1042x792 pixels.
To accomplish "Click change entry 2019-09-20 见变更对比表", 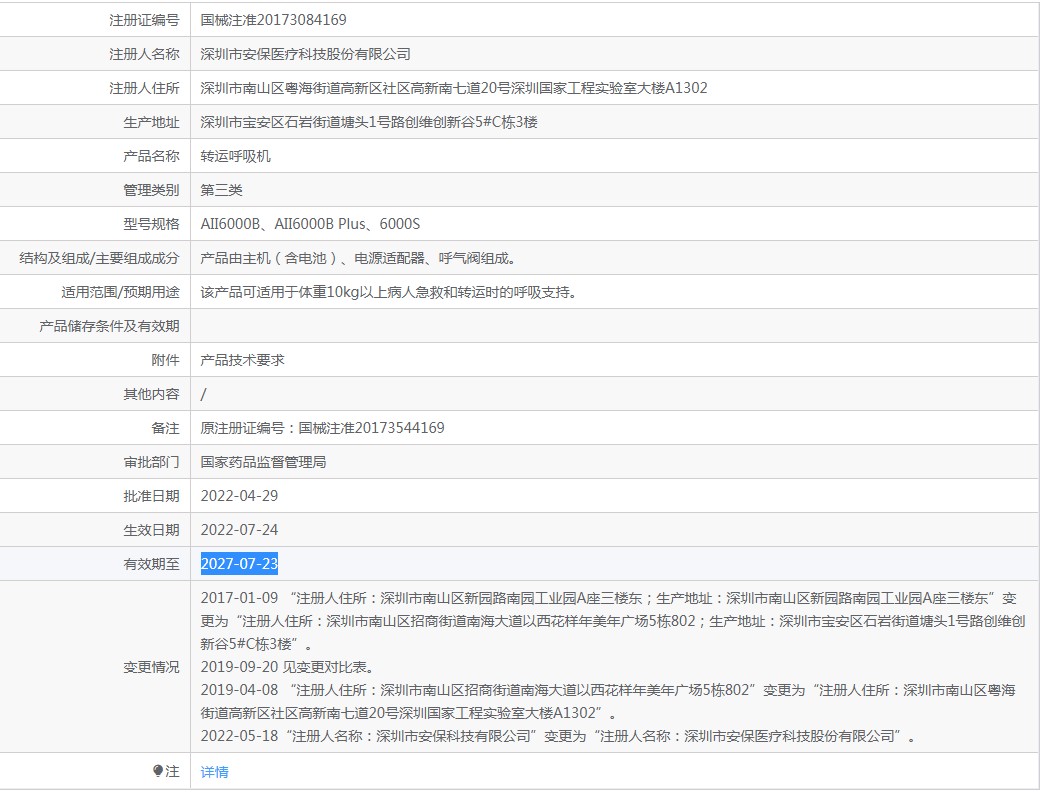I will [x=288, y=666].
